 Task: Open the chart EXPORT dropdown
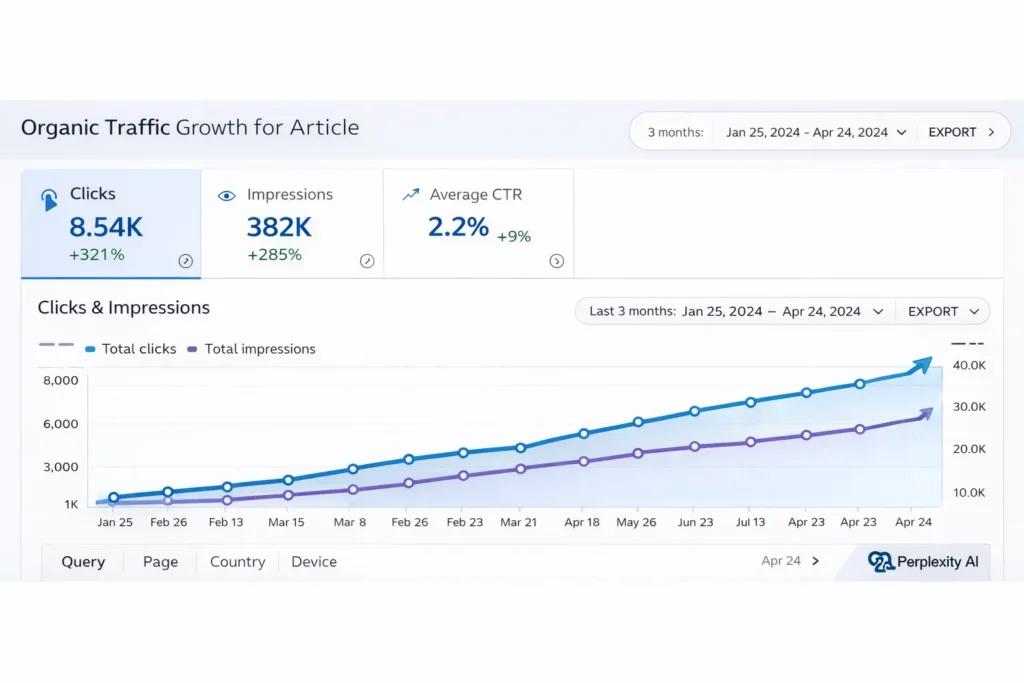click(x=942, y=311)
